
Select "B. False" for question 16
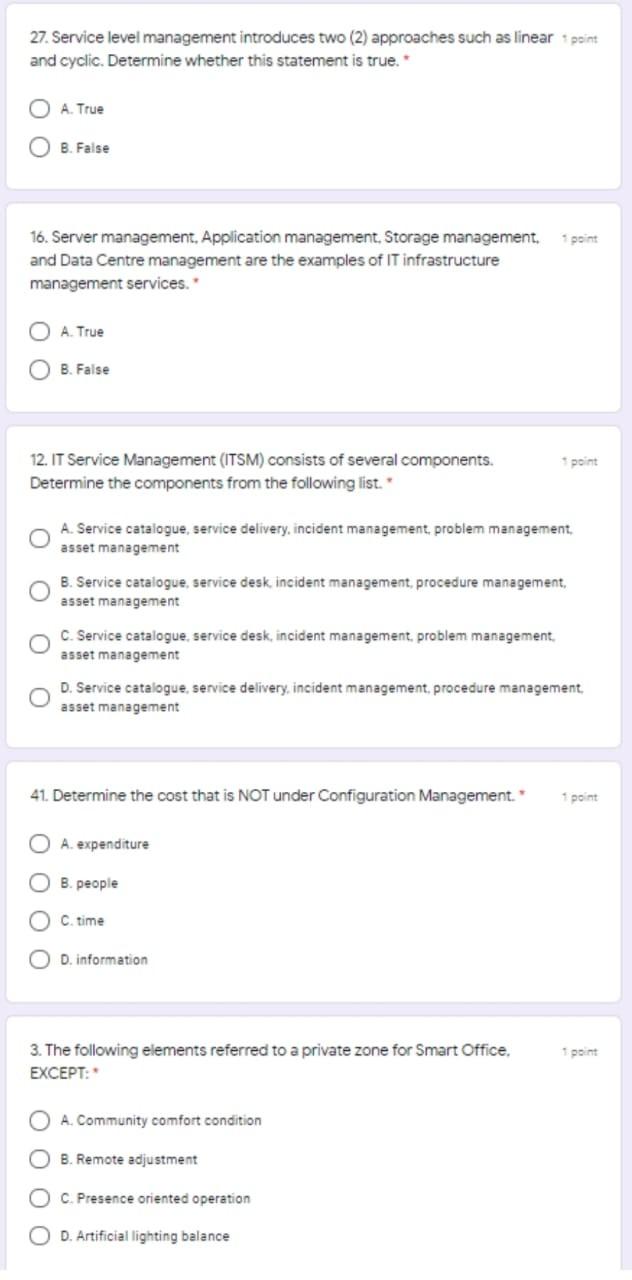tap(39, 369)
